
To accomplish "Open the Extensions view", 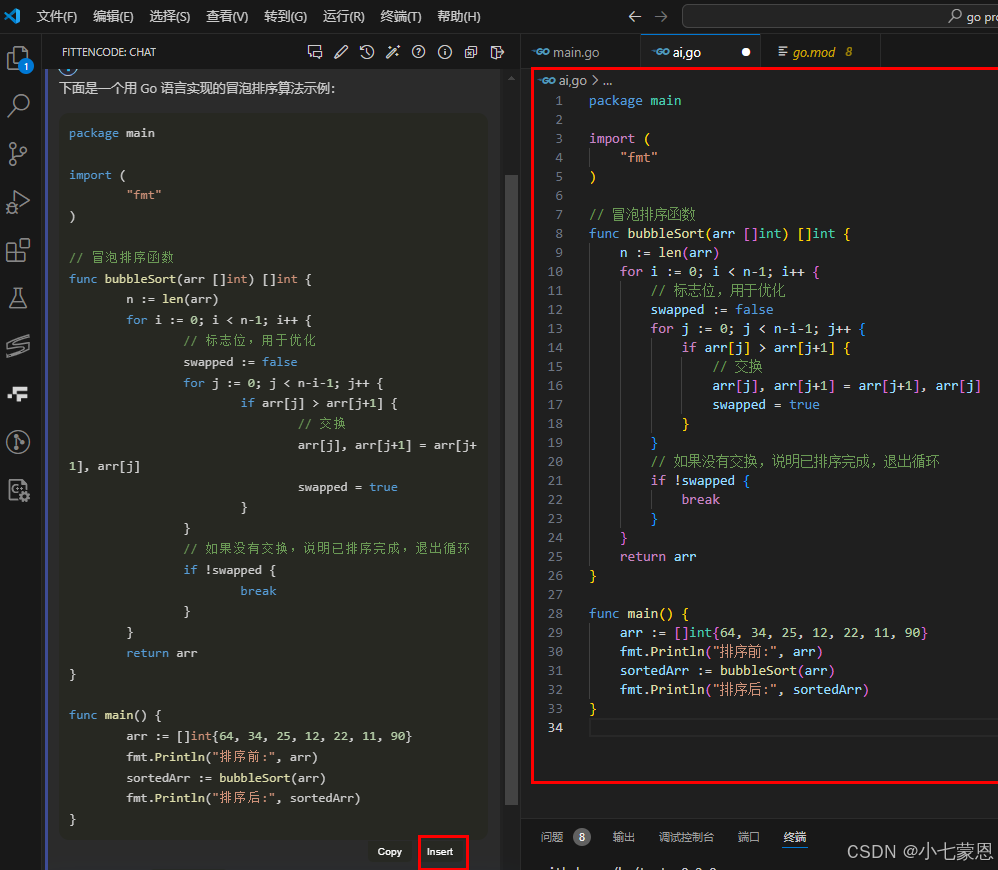I will (x=18, y=250).
